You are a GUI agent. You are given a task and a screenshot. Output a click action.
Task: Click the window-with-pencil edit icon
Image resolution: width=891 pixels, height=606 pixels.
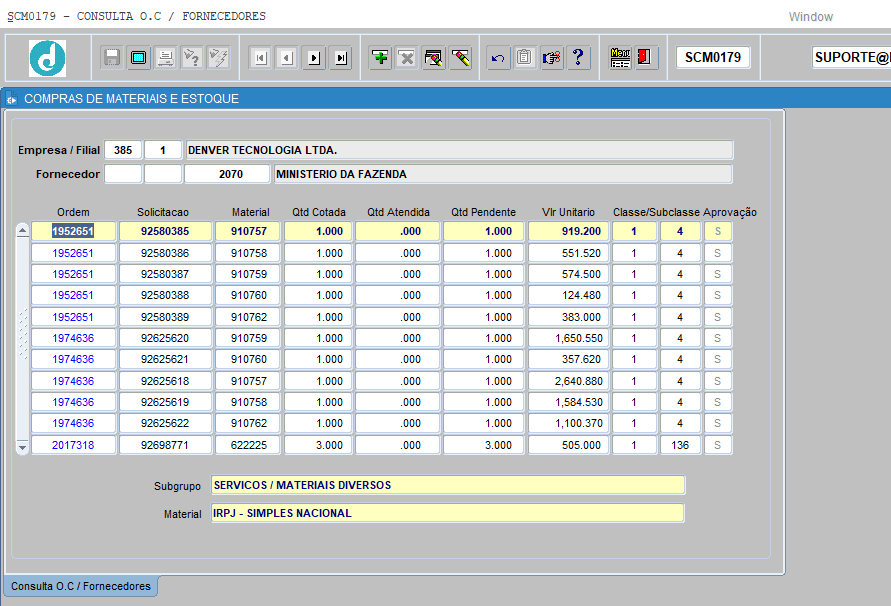[434, 58]
